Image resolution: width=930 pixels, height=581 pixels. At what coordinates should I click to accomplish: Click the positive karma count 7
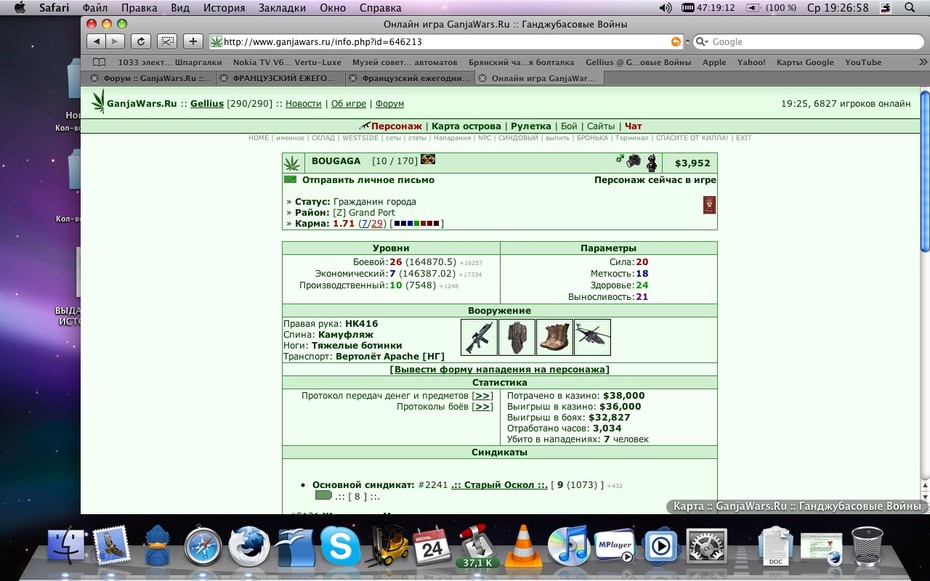[x=364, y=224]
